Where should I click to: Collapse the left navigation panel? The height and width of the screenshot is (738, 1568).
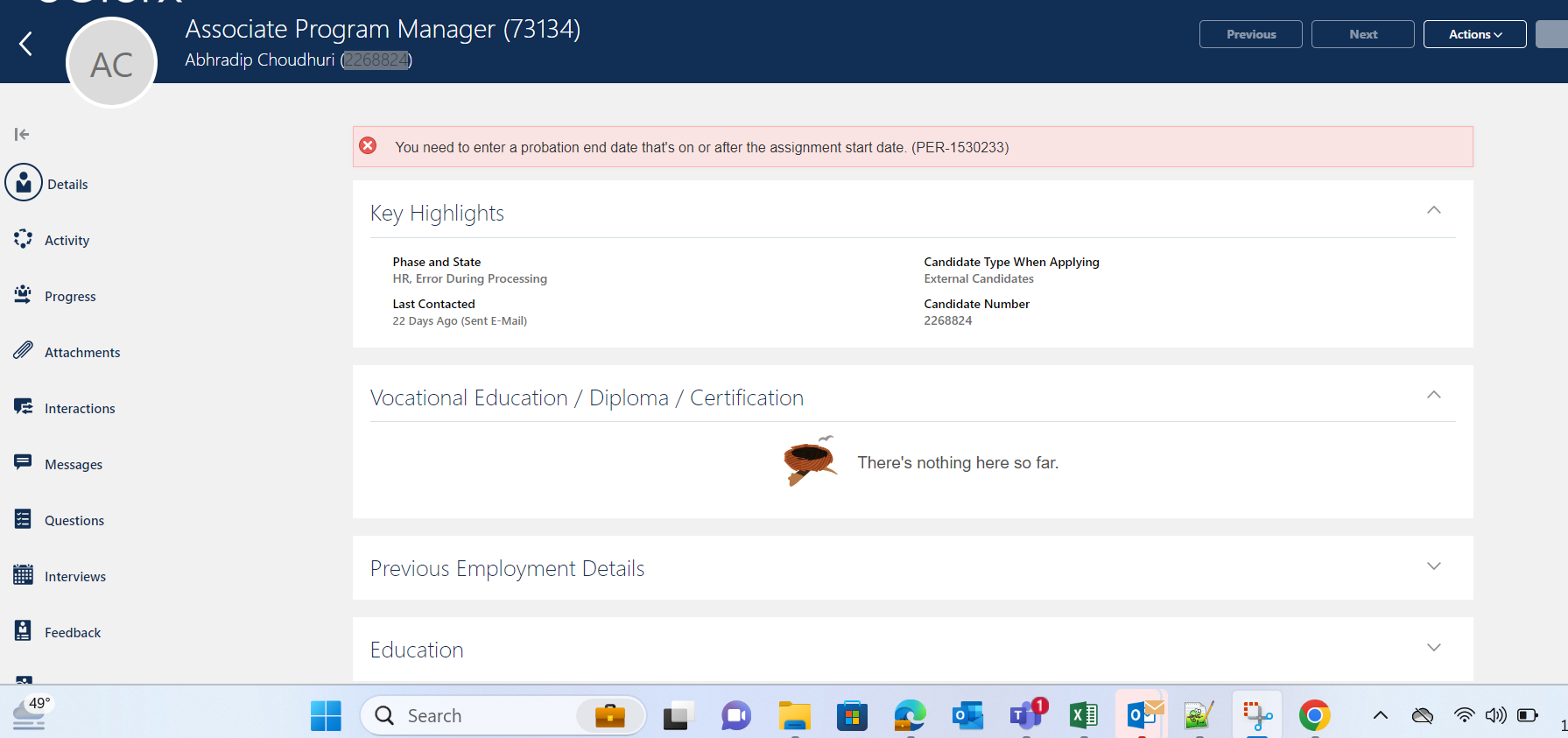22,134
